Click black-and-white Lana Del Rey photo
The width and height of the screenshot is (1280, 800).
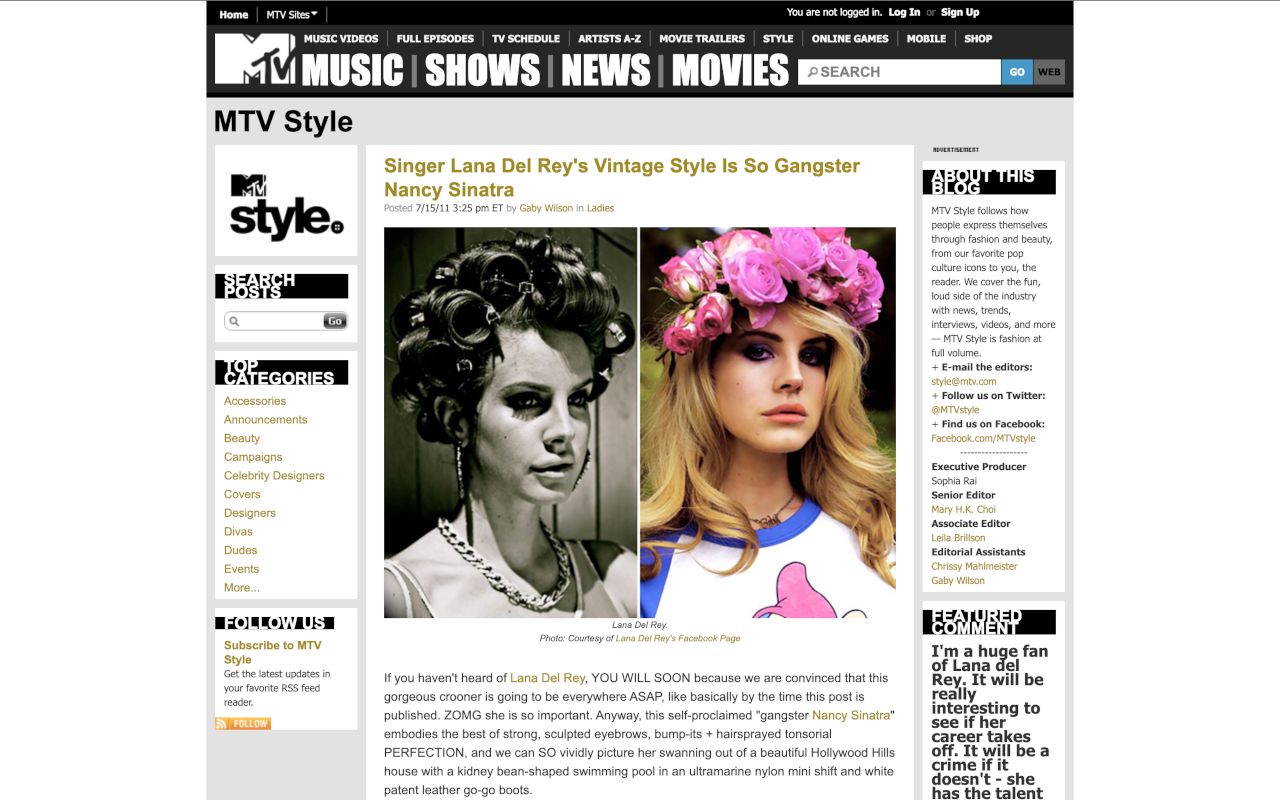[511, 422]
